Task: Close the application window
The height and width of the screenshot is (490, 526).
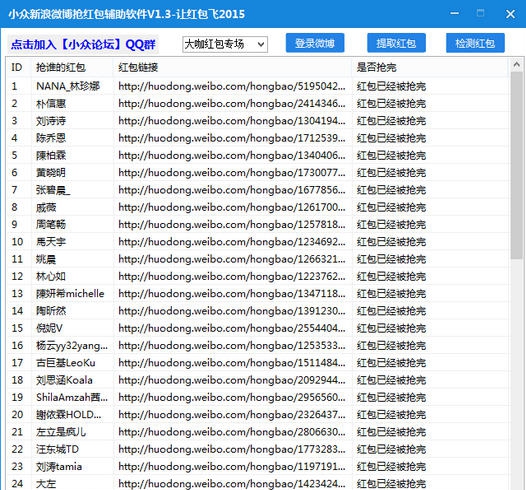Action: pos(510,14)
